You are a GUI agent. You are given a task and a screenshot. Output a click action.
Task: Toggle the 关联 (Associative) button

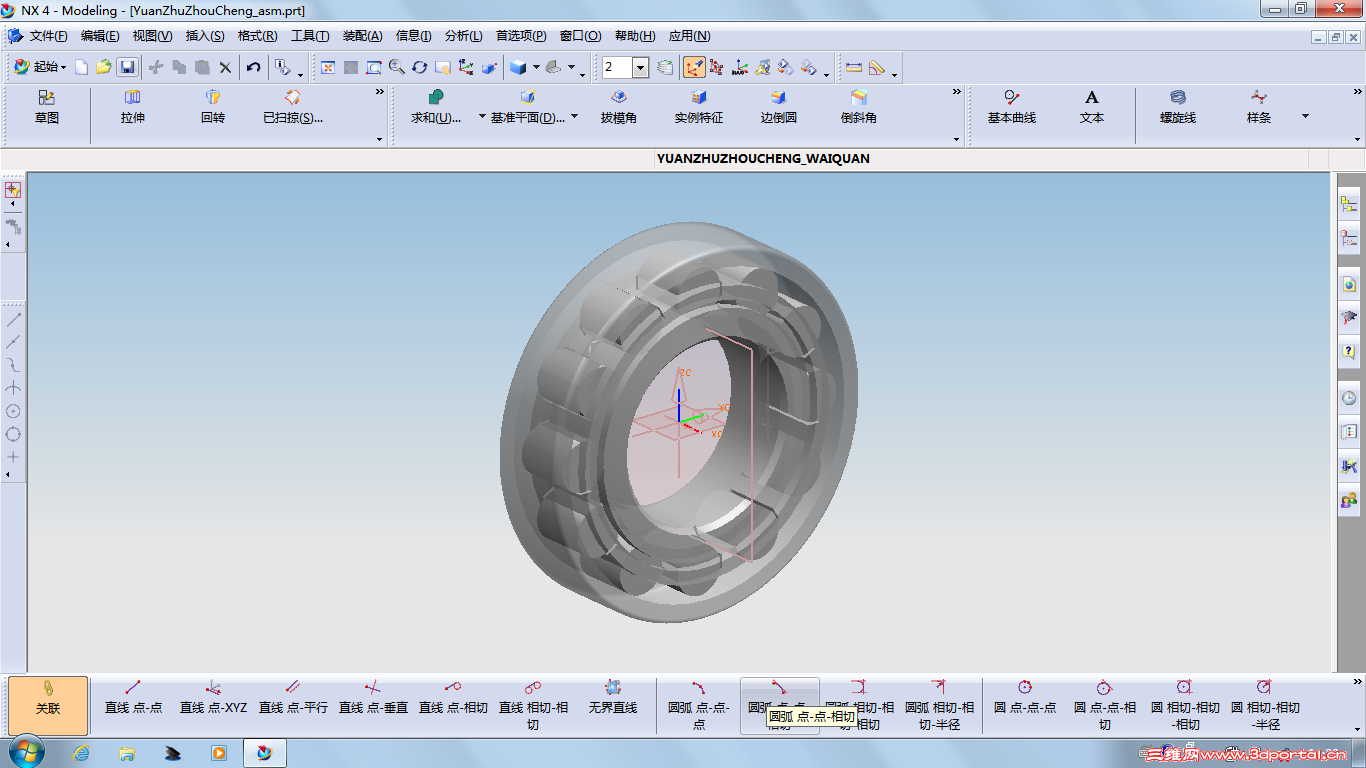pyautogui.click(x=48, y=706)
